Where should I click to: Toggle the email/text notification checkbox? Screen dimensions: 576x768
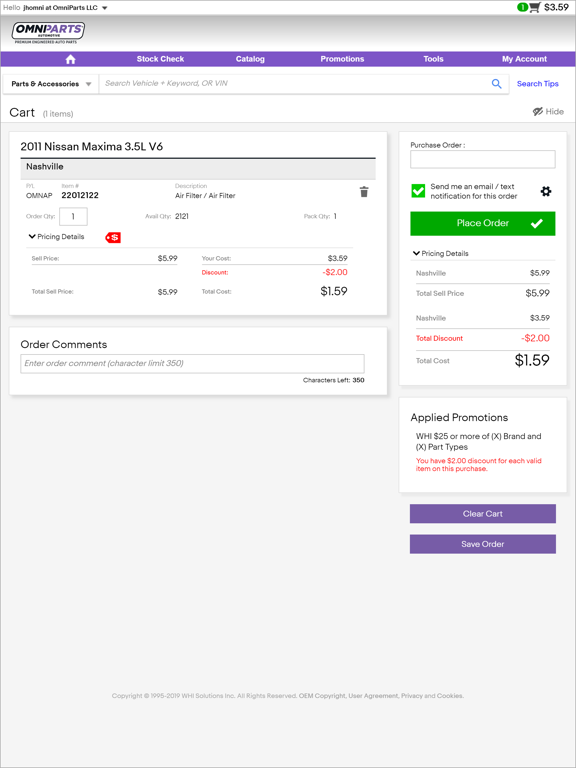418,191
